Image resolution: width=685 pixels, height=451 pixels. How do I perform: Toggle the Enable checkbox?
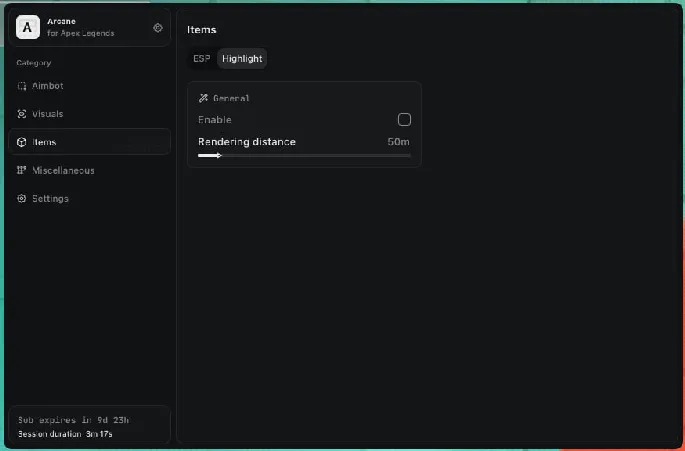404,120
